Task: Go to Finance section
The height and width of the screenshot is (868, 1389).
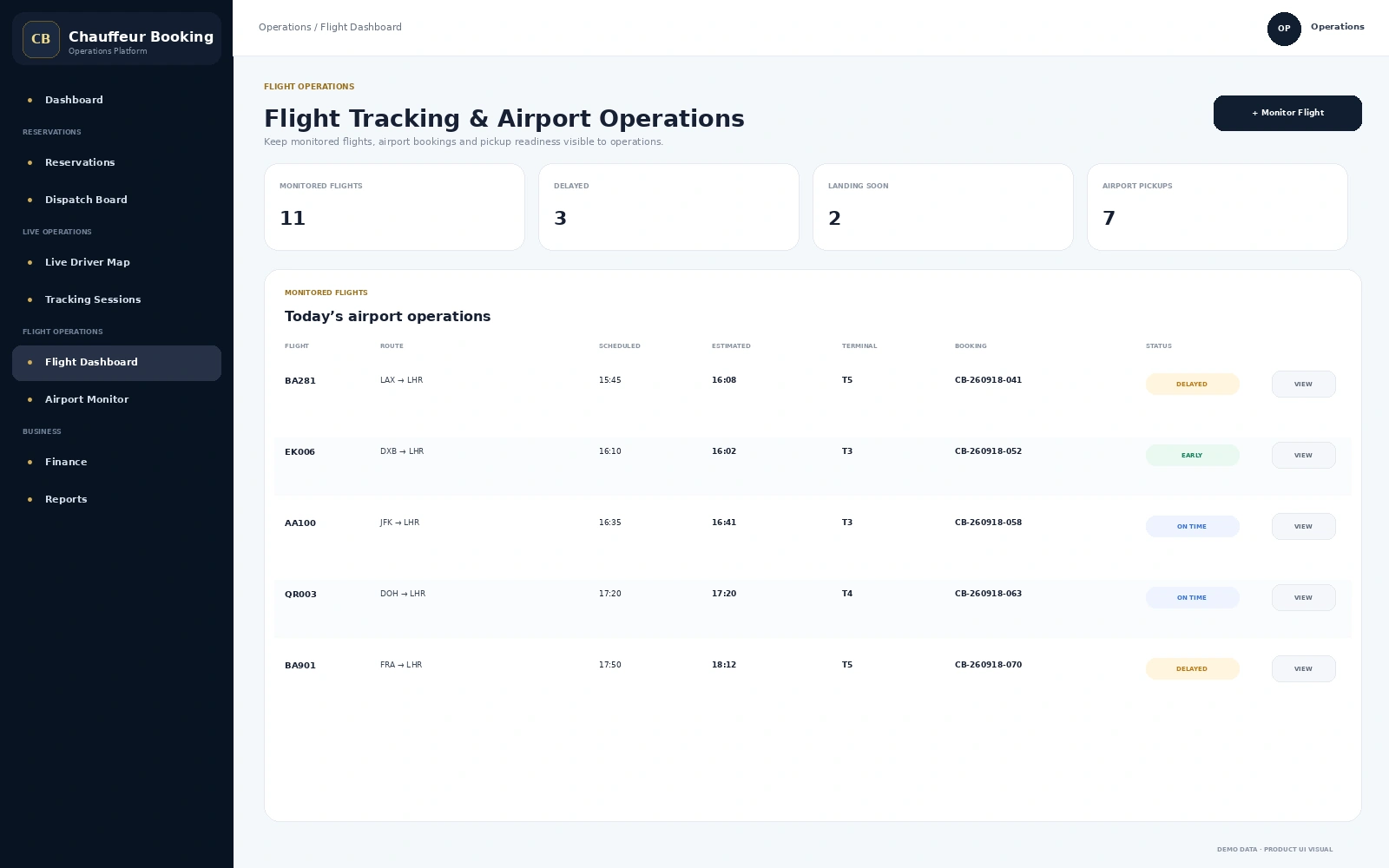Action: [116, 462]
